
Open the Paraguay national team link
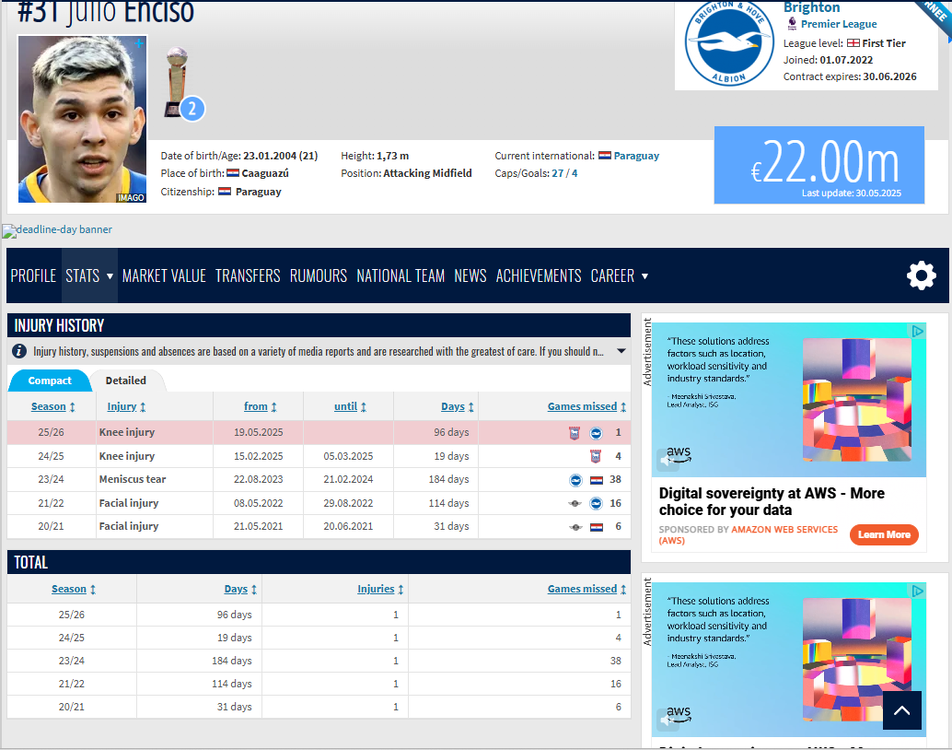coord(636,155)
